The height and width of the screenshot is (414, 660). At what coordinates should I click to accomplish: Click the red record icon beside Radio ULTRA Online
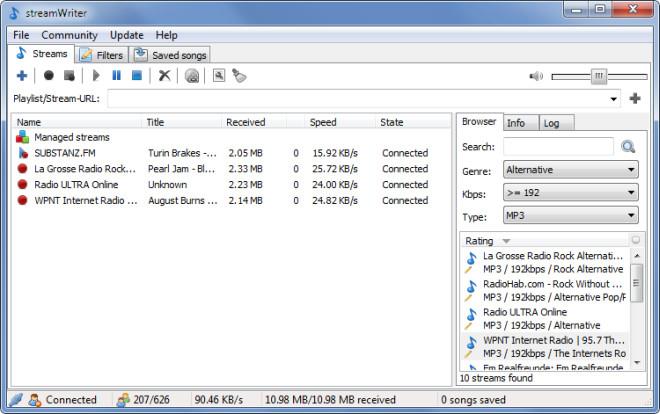(22, 184)
